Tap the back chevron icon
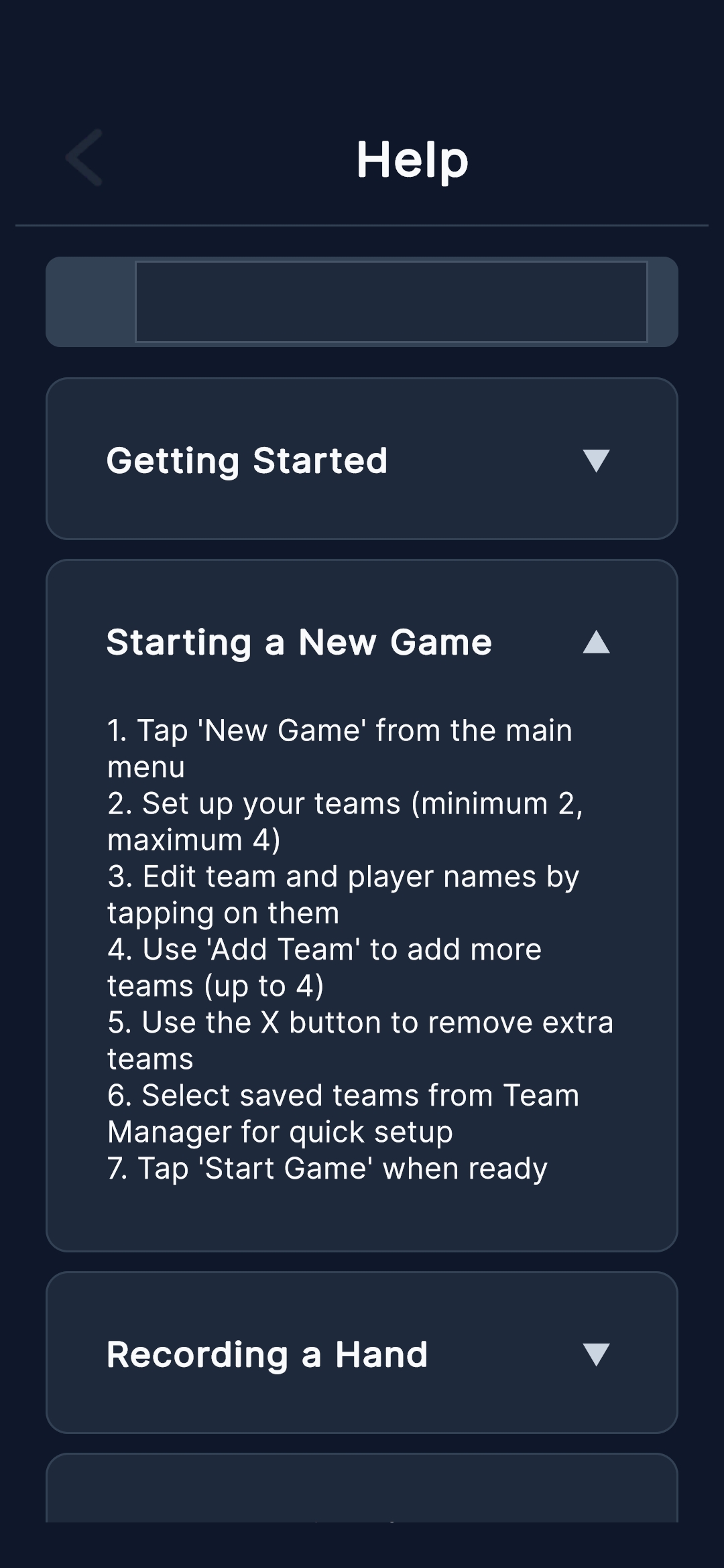This screenshot has height=1568, width=724. click(x=84, y=158)
